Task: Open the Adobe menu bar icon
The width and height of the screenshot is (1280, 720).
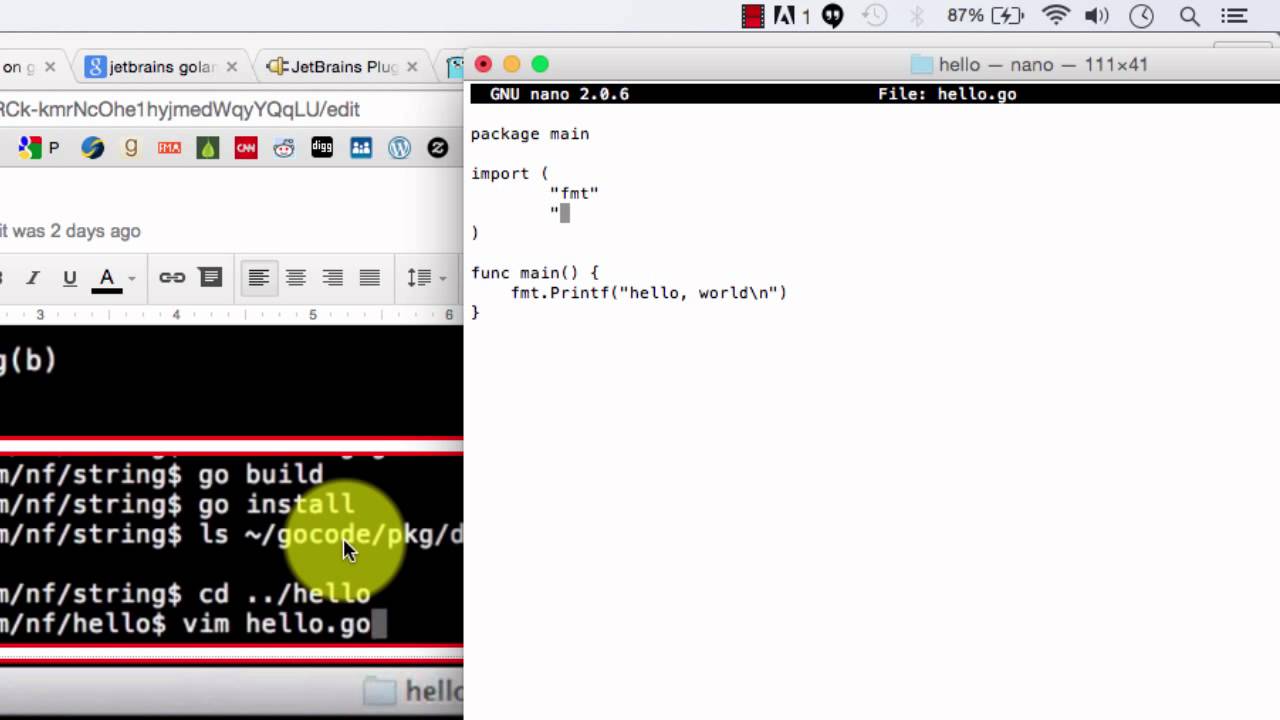Action: click(x=790, y=16)
